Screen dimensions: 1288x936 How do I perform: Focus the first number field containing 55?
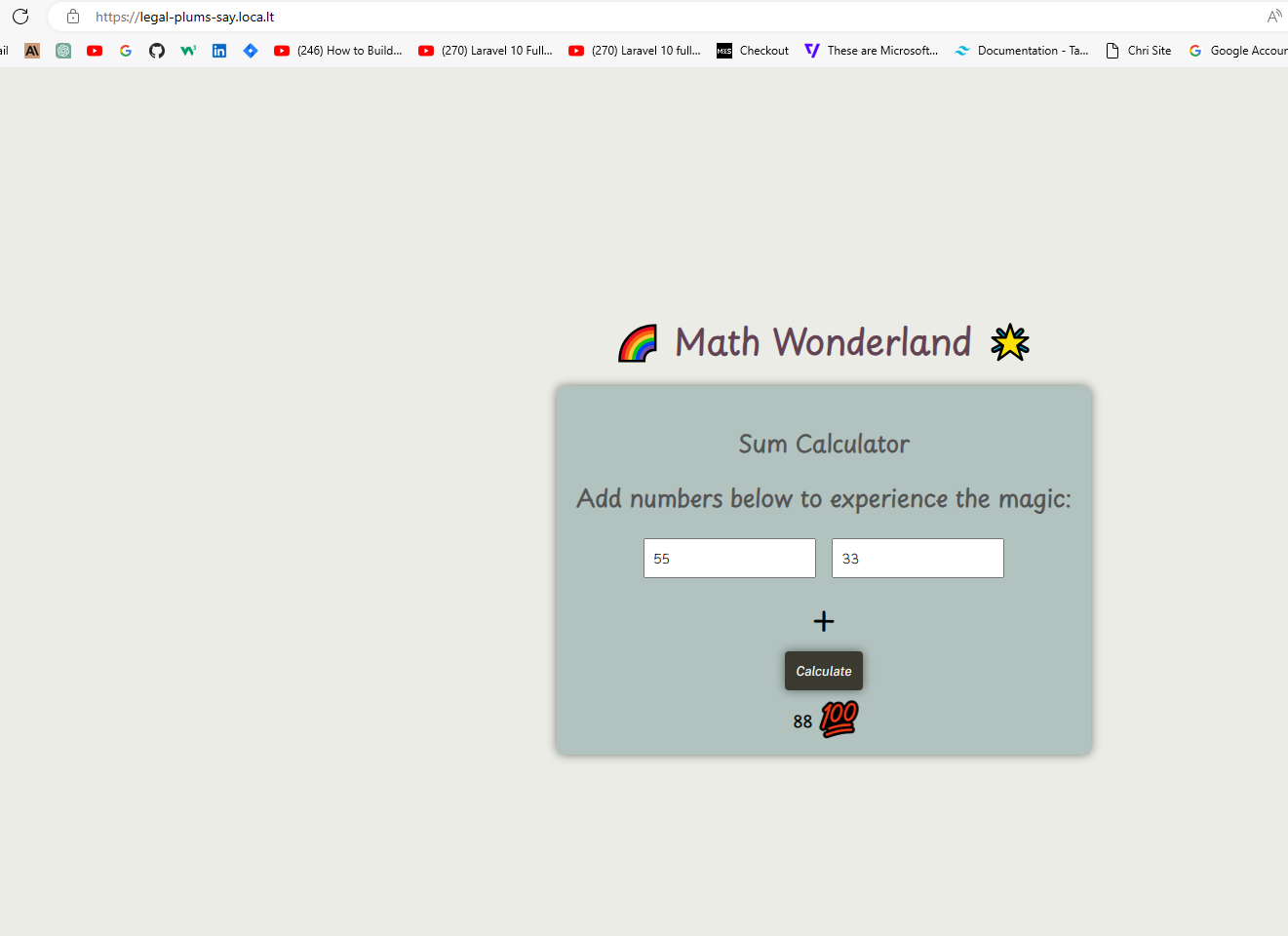coord(729,559)
